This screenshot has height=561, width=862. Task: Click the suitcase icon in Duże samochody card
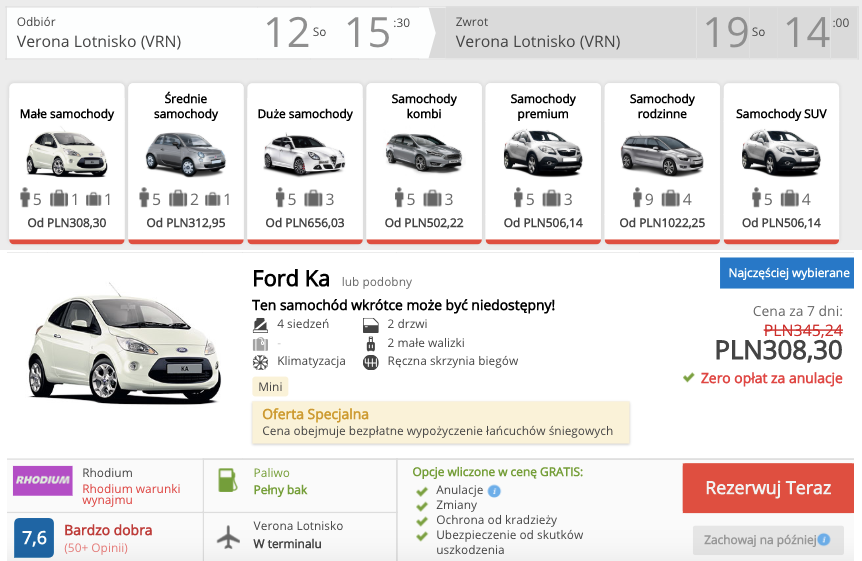(x=313, y=198)
